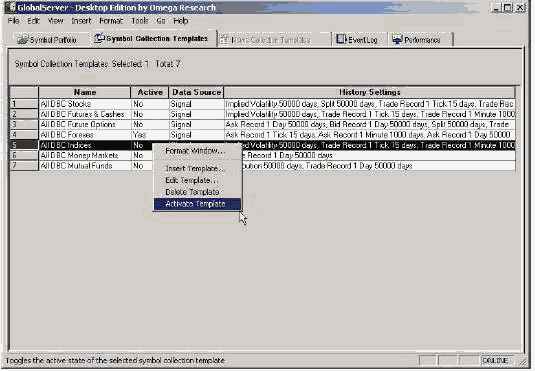Viewport: 535px width, 371px height.
Task: Select row header number 4
Action: coord(24,134)
